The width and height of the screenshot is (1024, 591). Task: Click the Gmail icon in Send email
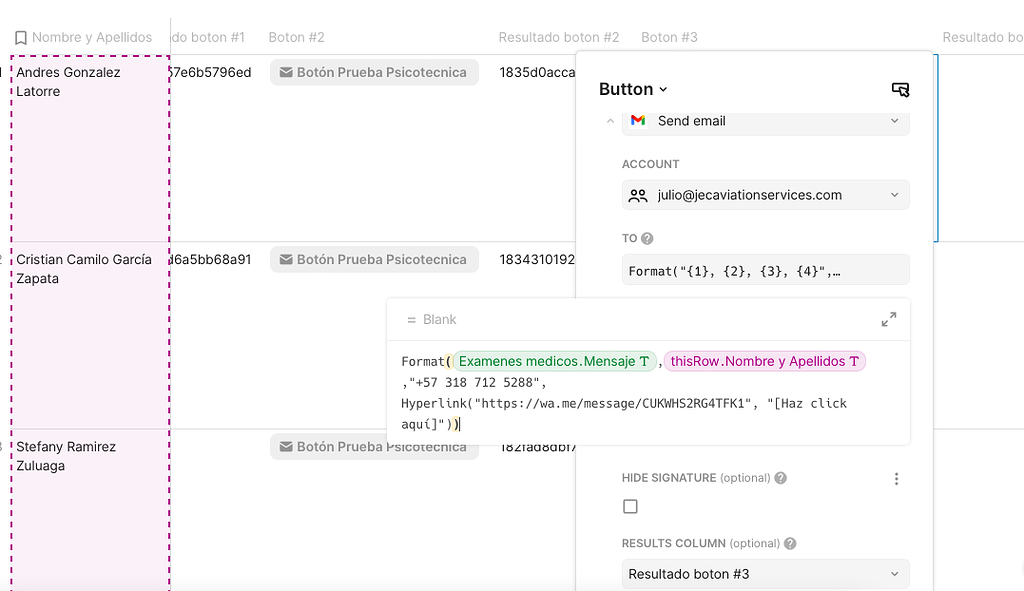point(637,121)
